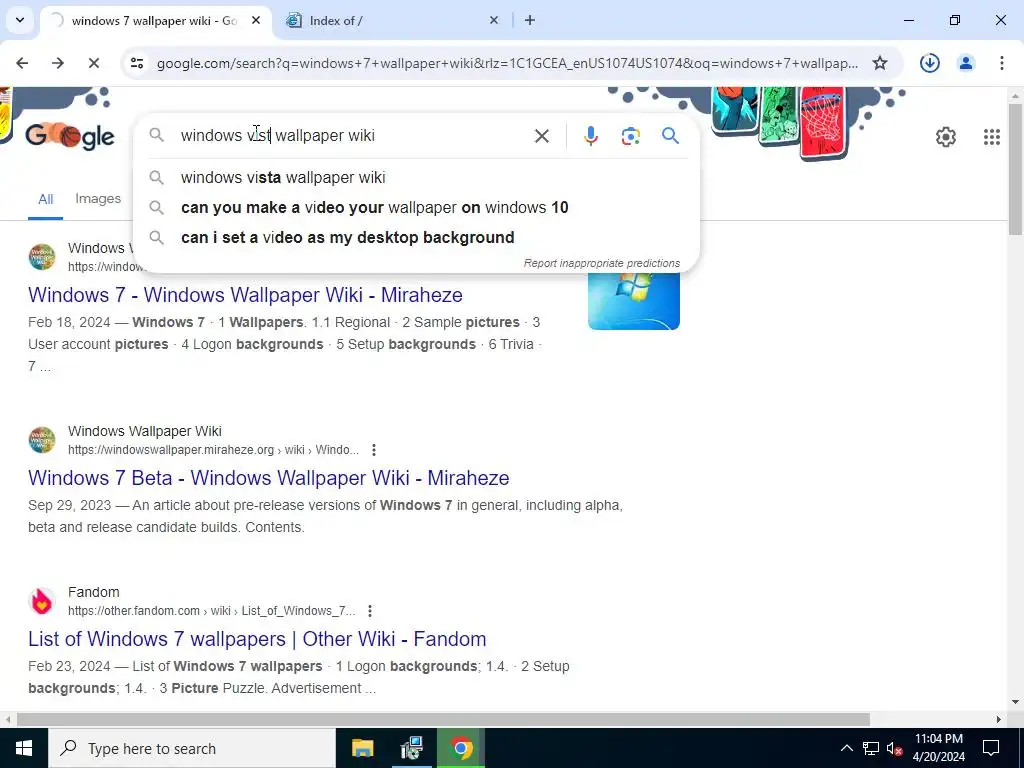1024x768 pixels.
Task: Open the tab search dropdown arrow
Action: click(x=20, y=20)
